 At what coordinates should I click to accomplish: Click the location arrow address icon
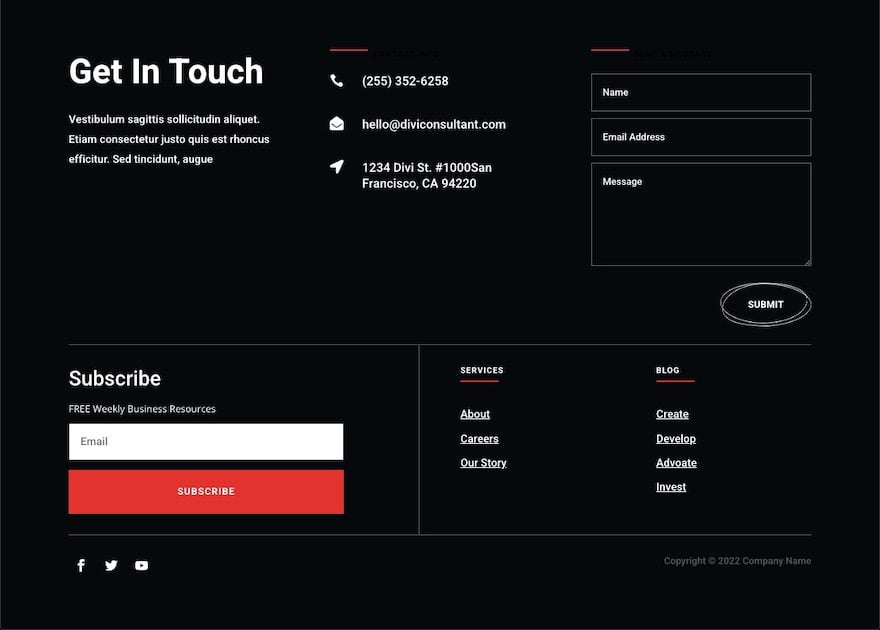click(337, 167)
